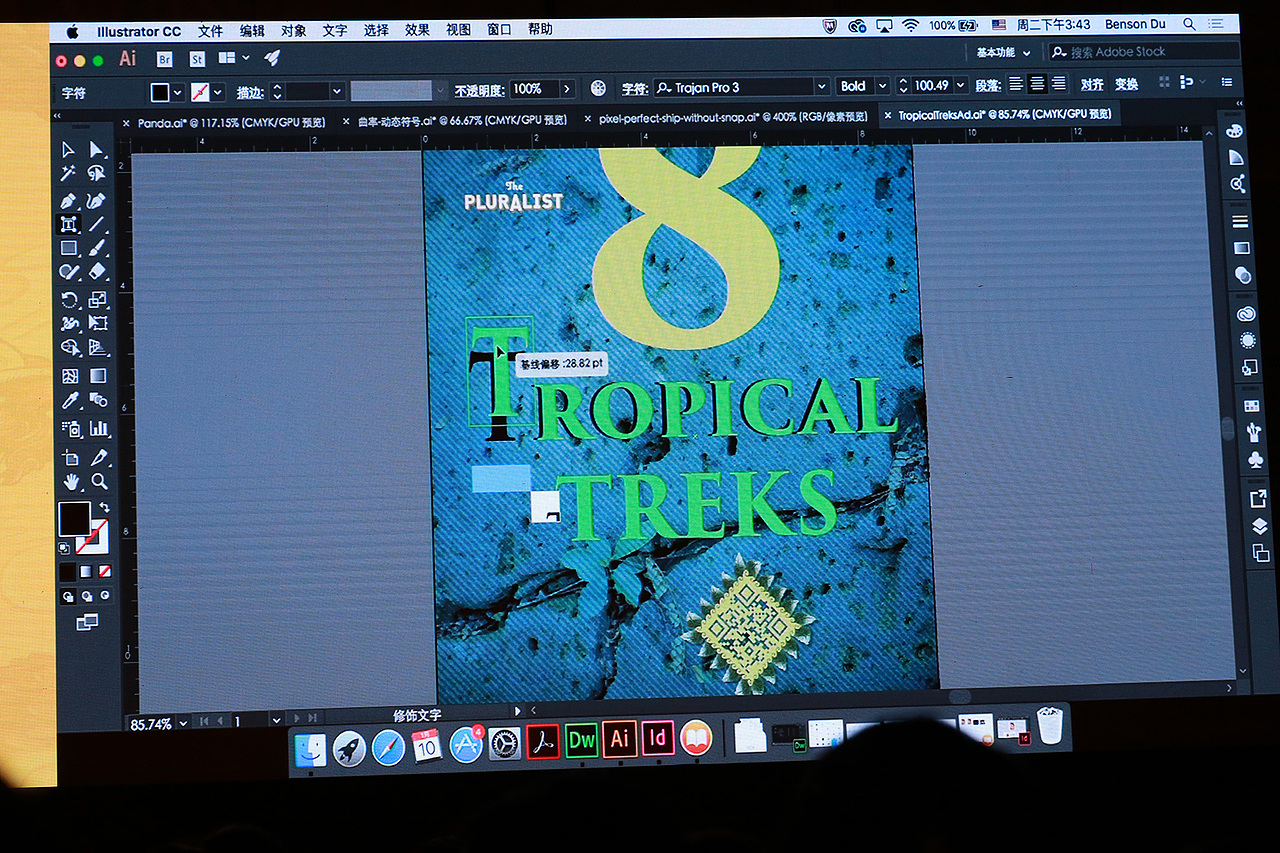The width and height of the screenshot is (1280, 853).
Task: Activate the Curvature tool
Action: [97, 201]
